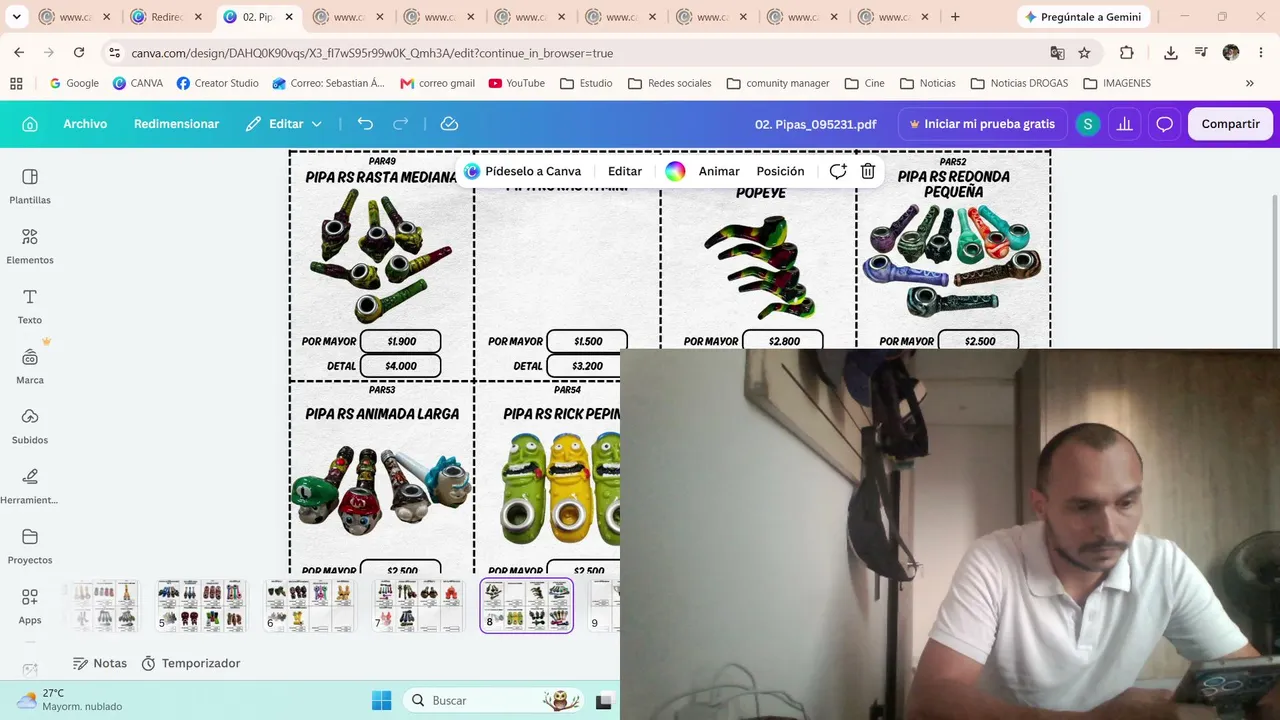Image resolution: width=1280 pixels, height=720 pixels.
Task: Expand the Editar dropdown
Action: 284,124
